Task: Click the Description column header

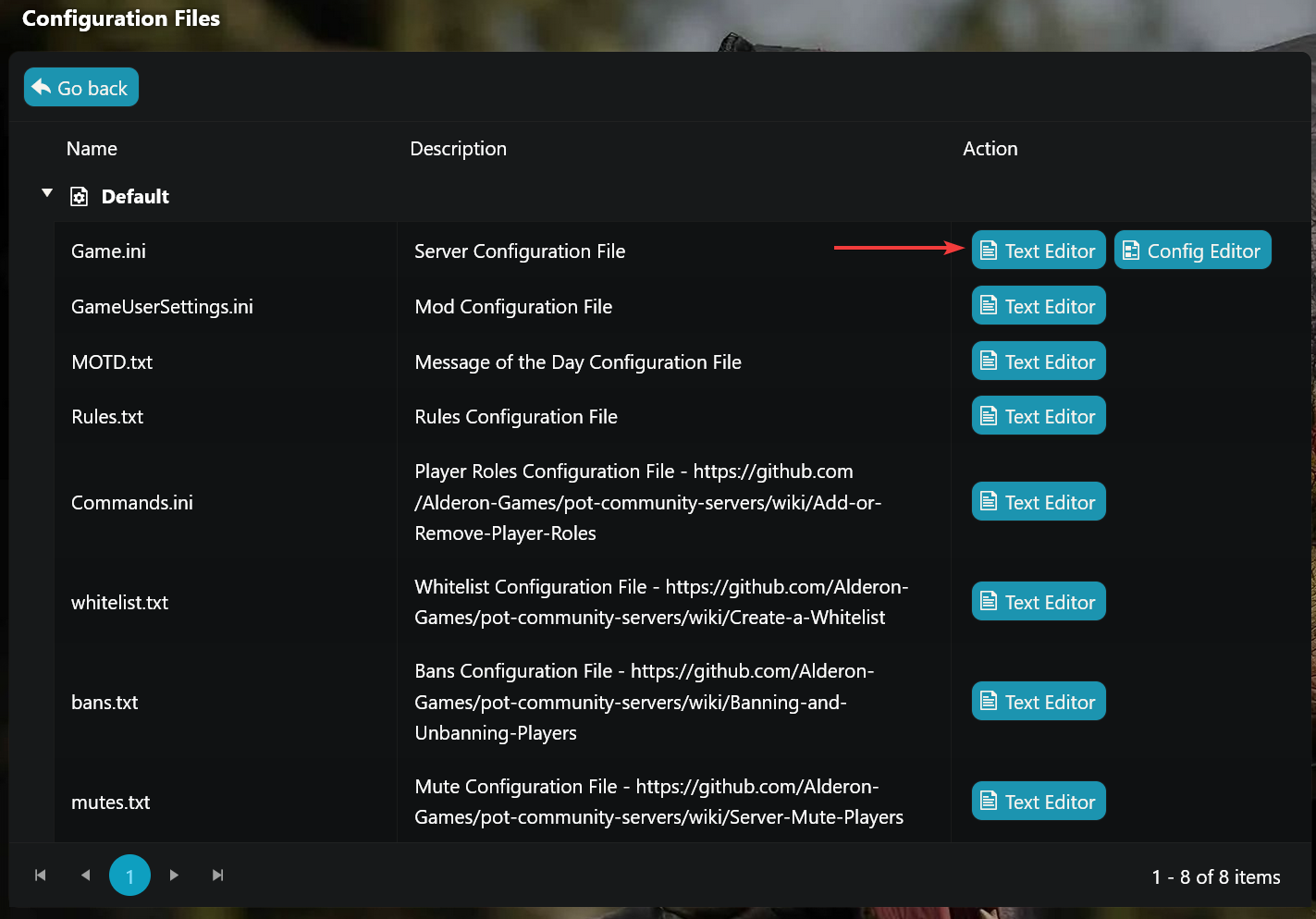Action: point(458,149)
